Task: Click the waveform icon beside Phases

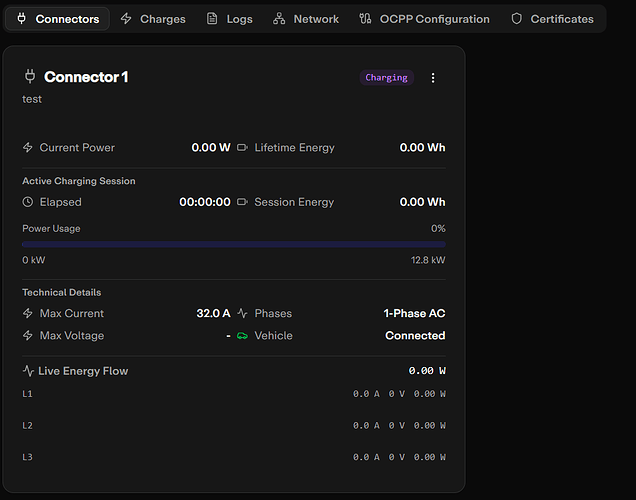Action: [242, 314]
